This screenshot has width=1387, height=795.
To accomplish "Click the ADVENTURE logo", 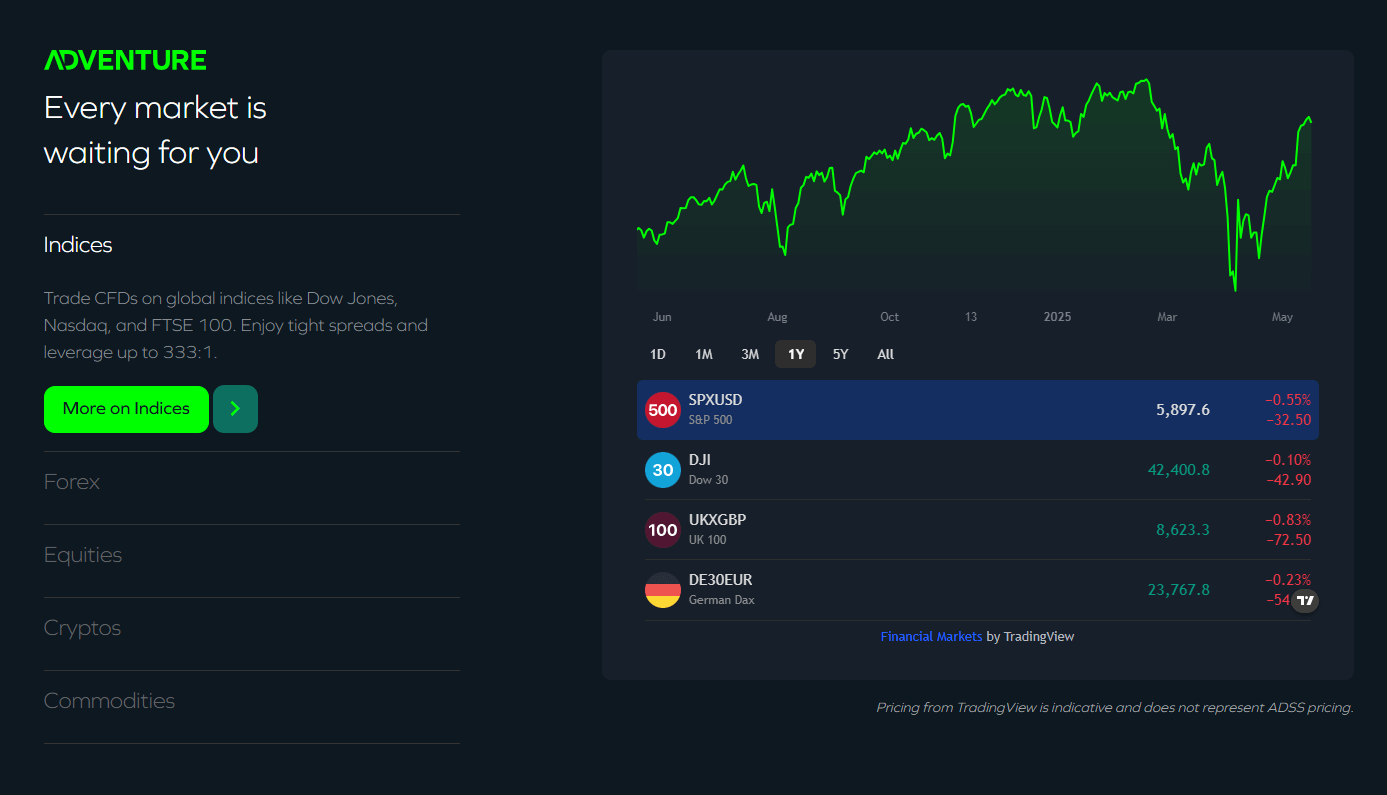I will (125, 60).
